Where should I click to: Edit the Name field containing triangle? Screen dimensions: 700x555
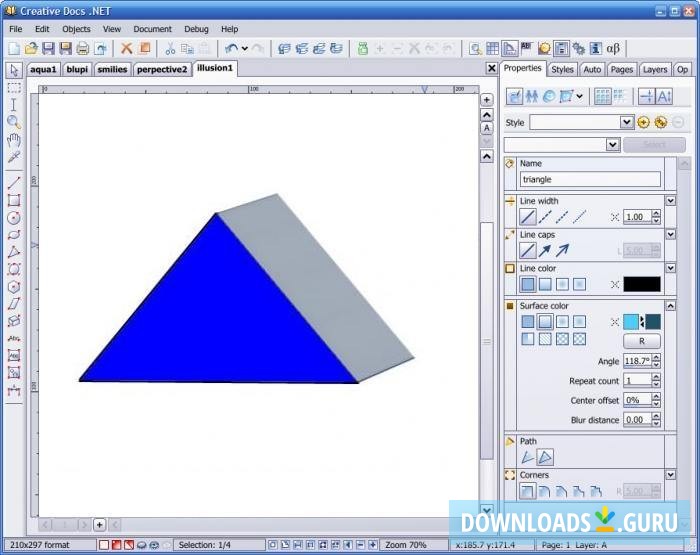coord(590,179)
